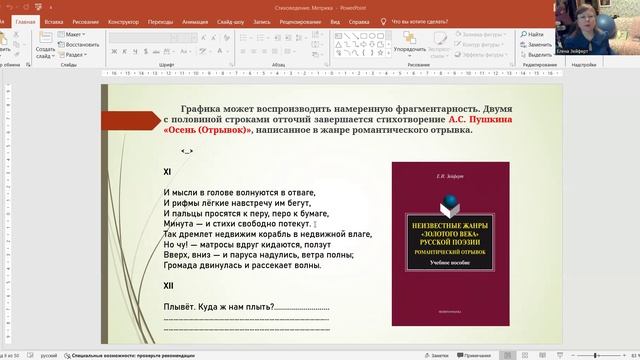Select the right arrow shape in the gallery

coord(364,44)
